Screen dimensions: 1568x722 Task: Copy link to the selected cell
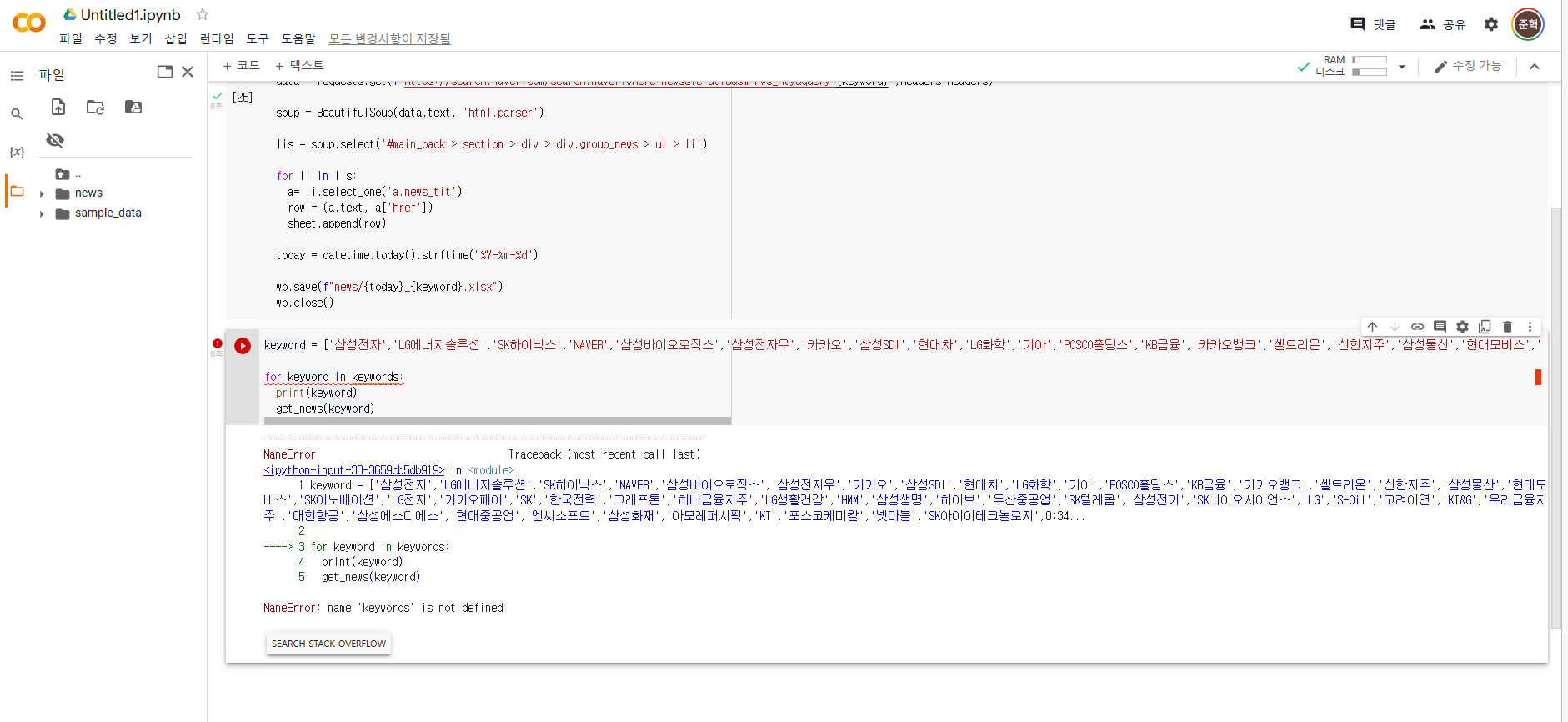tap(1417, 327)
